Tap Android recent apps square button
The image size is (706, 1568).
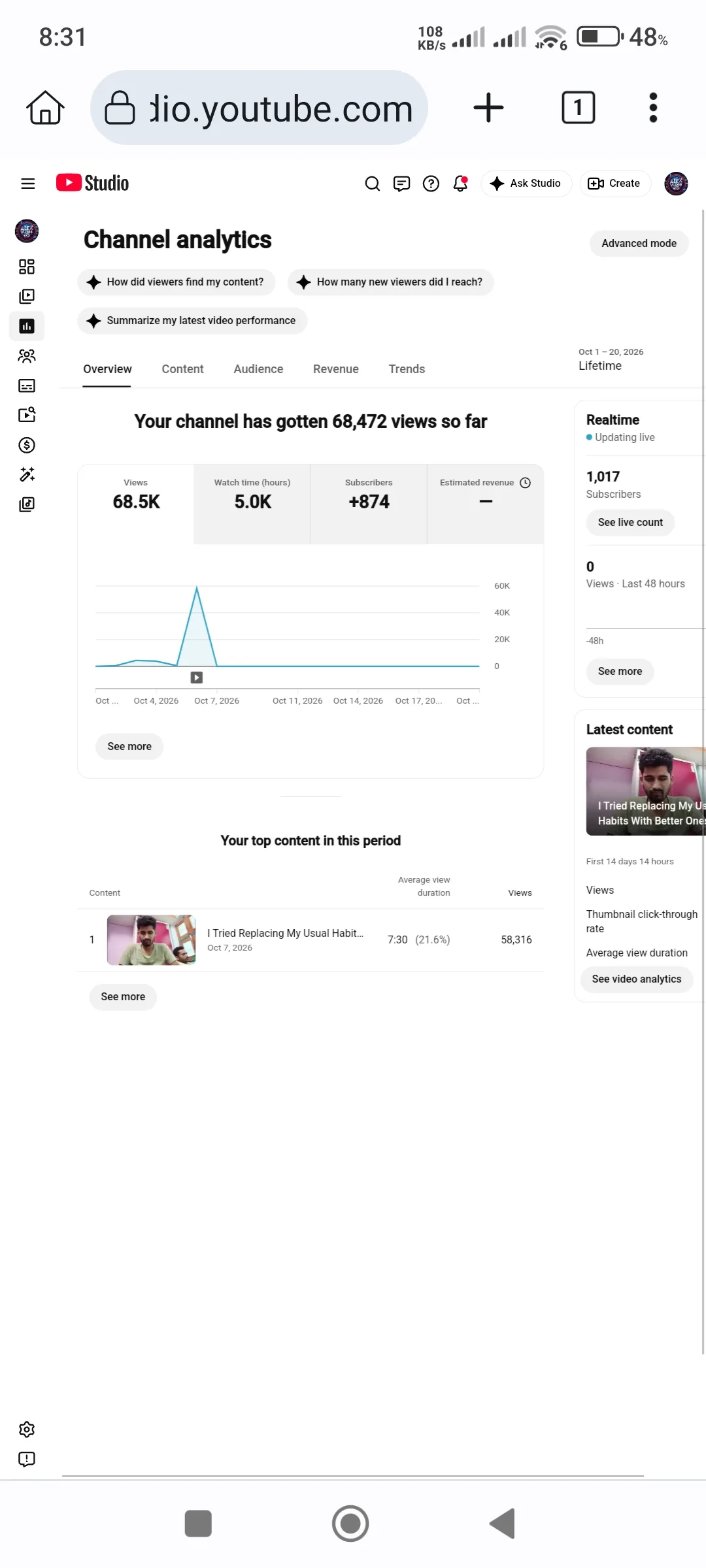[x=198, y=1524]
